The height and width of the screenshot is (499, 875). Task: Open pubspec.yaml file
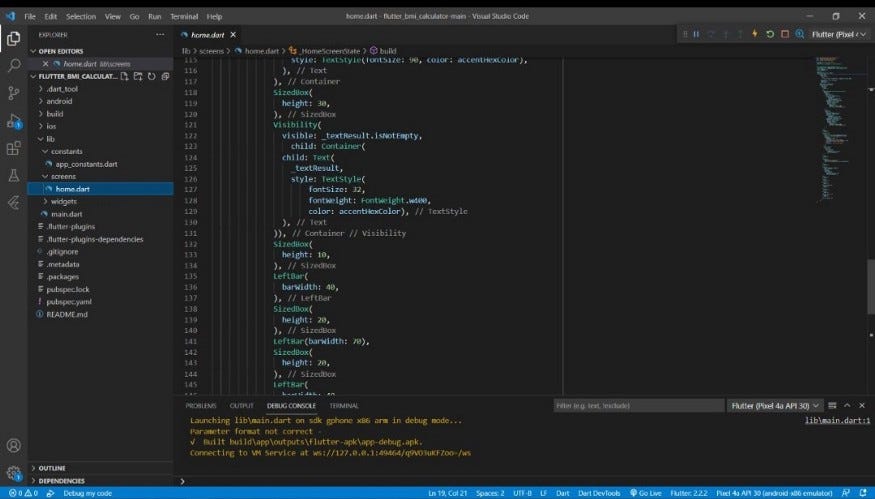coord(69,301)
